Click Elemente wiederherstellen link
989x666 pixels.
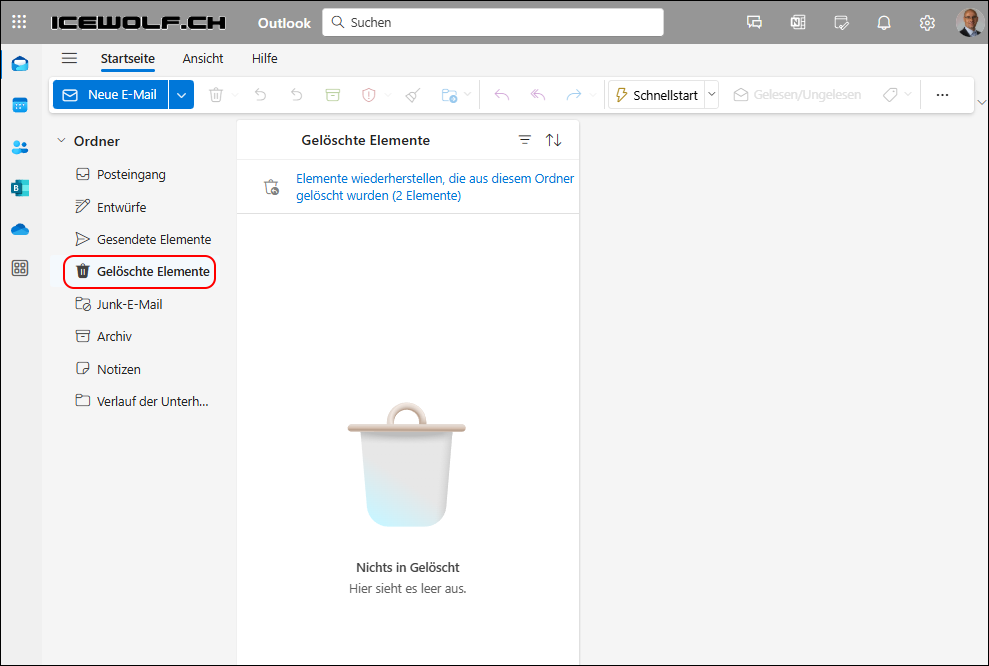coord(435,187)
